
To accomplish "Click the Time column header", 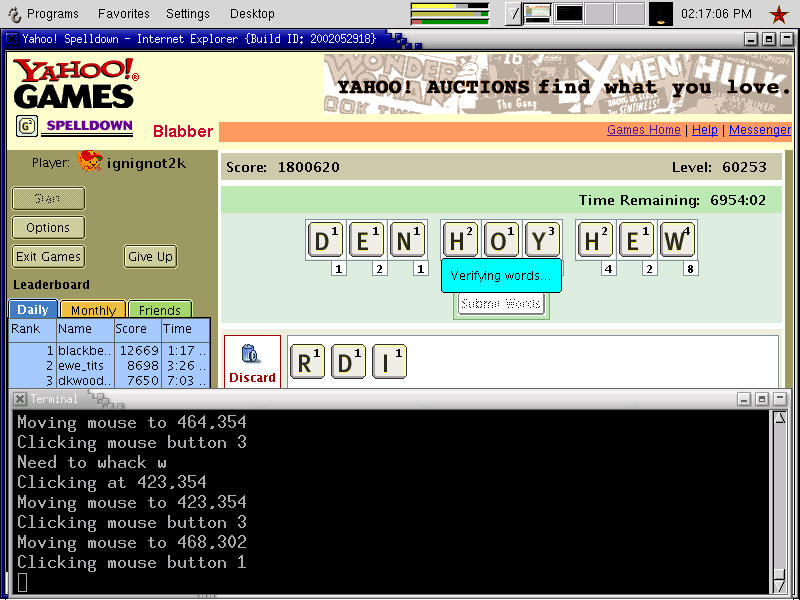I will 185,329.
